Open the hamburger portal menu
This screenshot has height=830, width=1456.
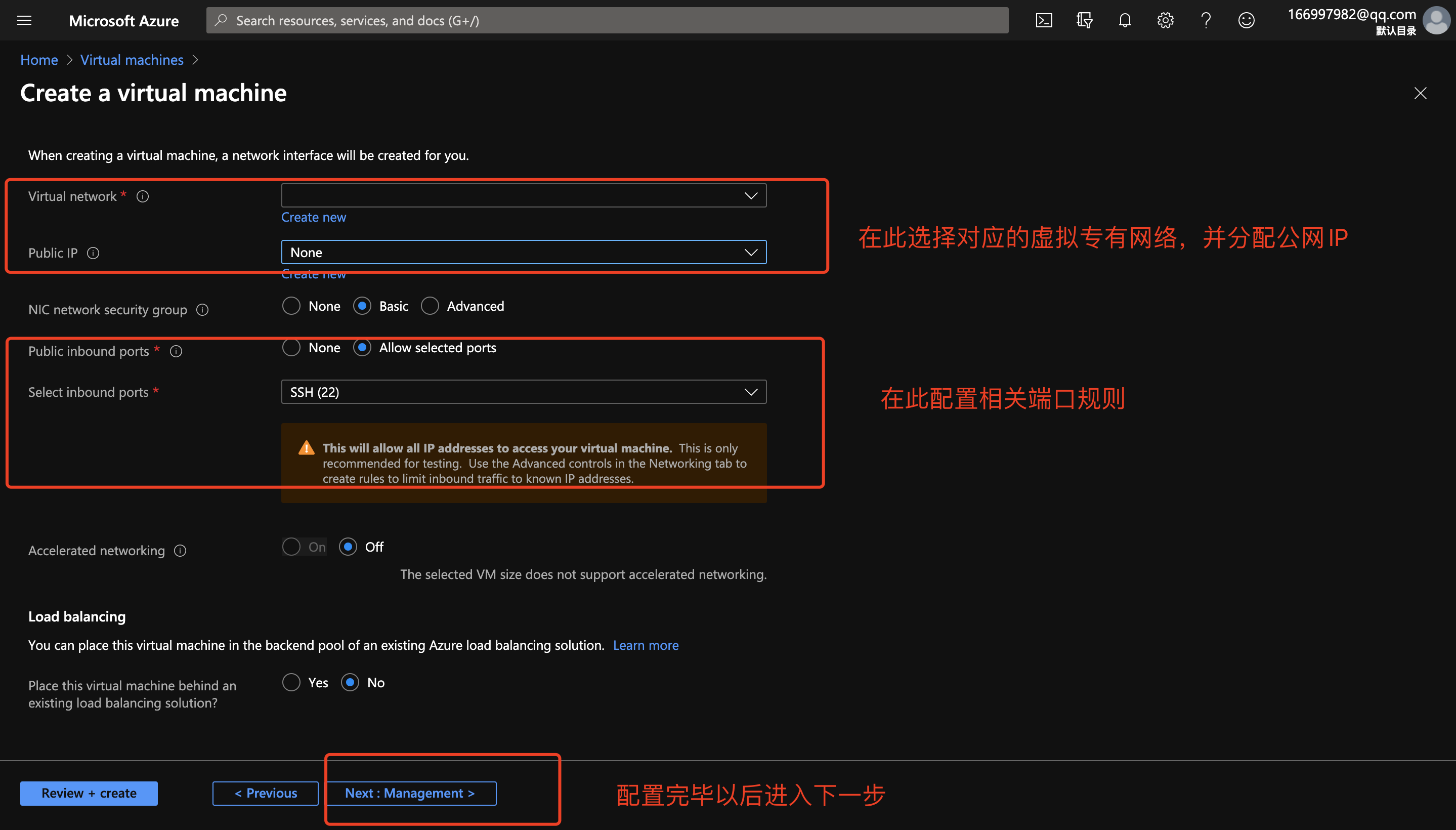tap(24, 21)
